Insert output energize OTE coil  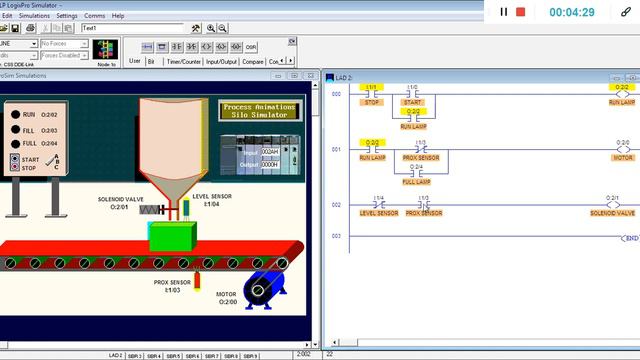click(x=207, y=47)
